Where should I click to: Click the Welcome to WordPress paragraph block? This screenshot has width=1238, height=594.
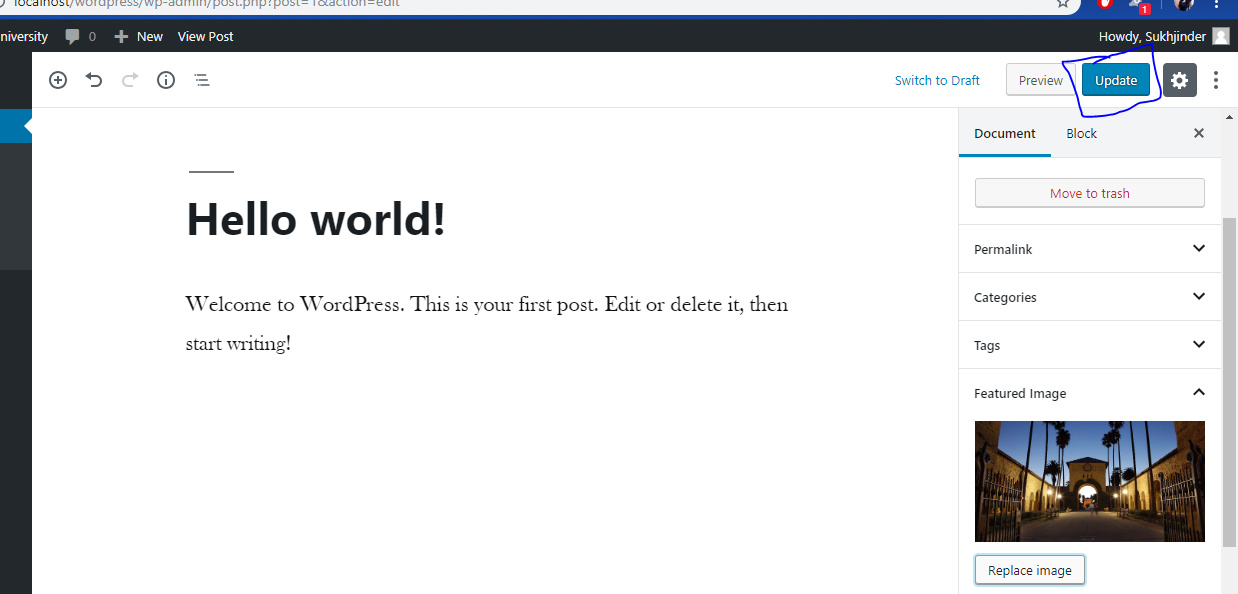tap(487, 323)
